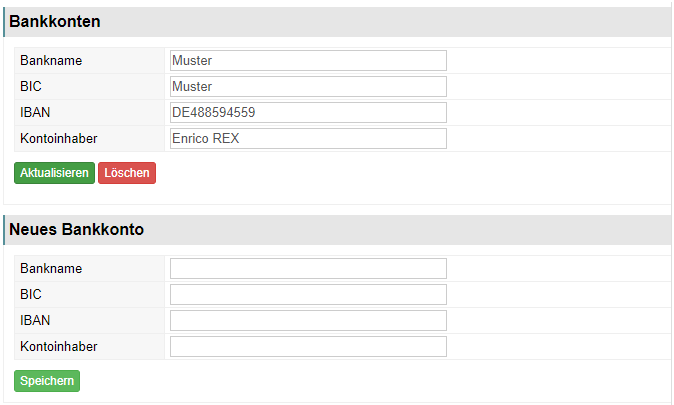Click the Kontoinhaber label under Neues Bankkonto

(59, 347)
